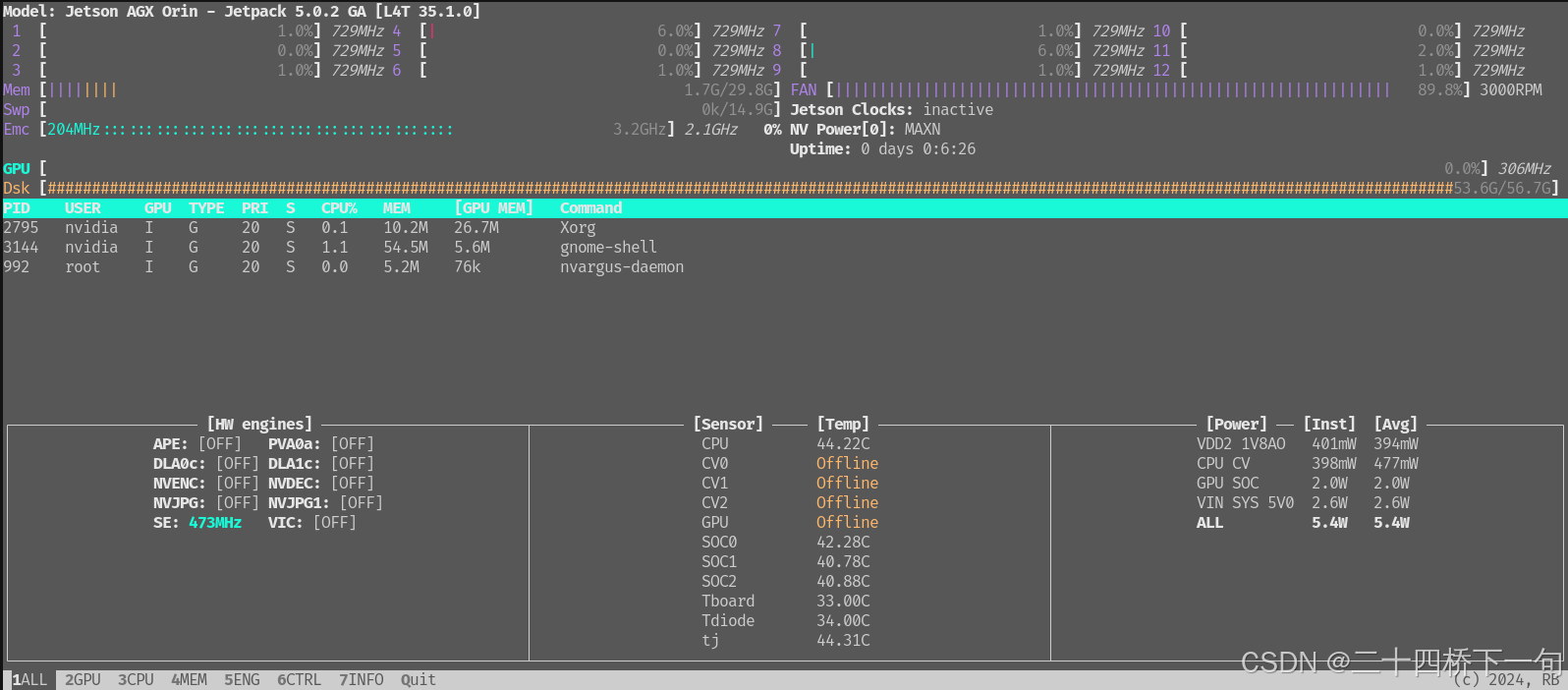Sort processes by PID column header
The height and width of the screenshot is (690, 1568).
17,208
